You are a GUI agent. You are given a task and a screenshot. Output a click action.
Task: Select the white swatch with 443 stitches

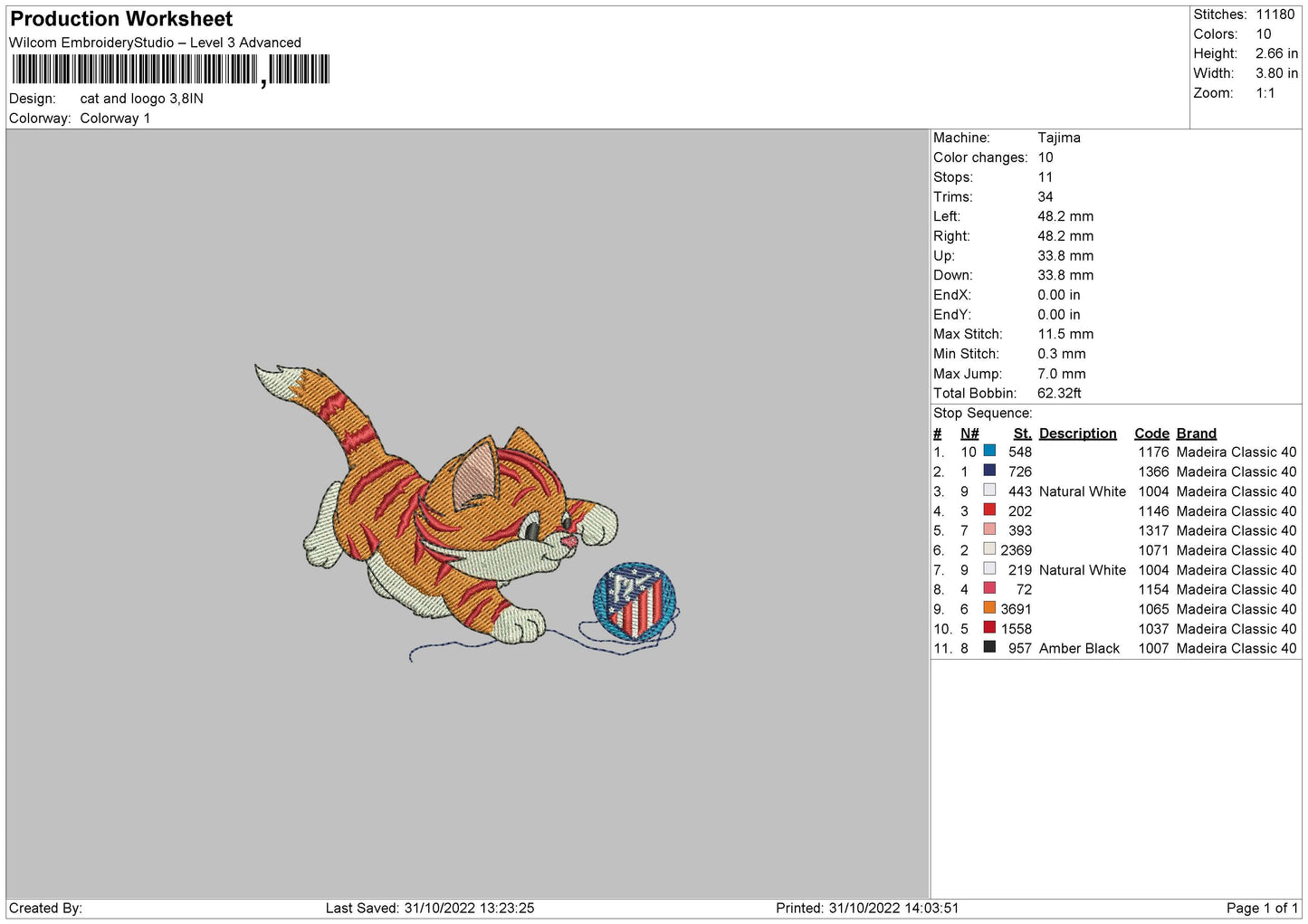click(989, 491)
